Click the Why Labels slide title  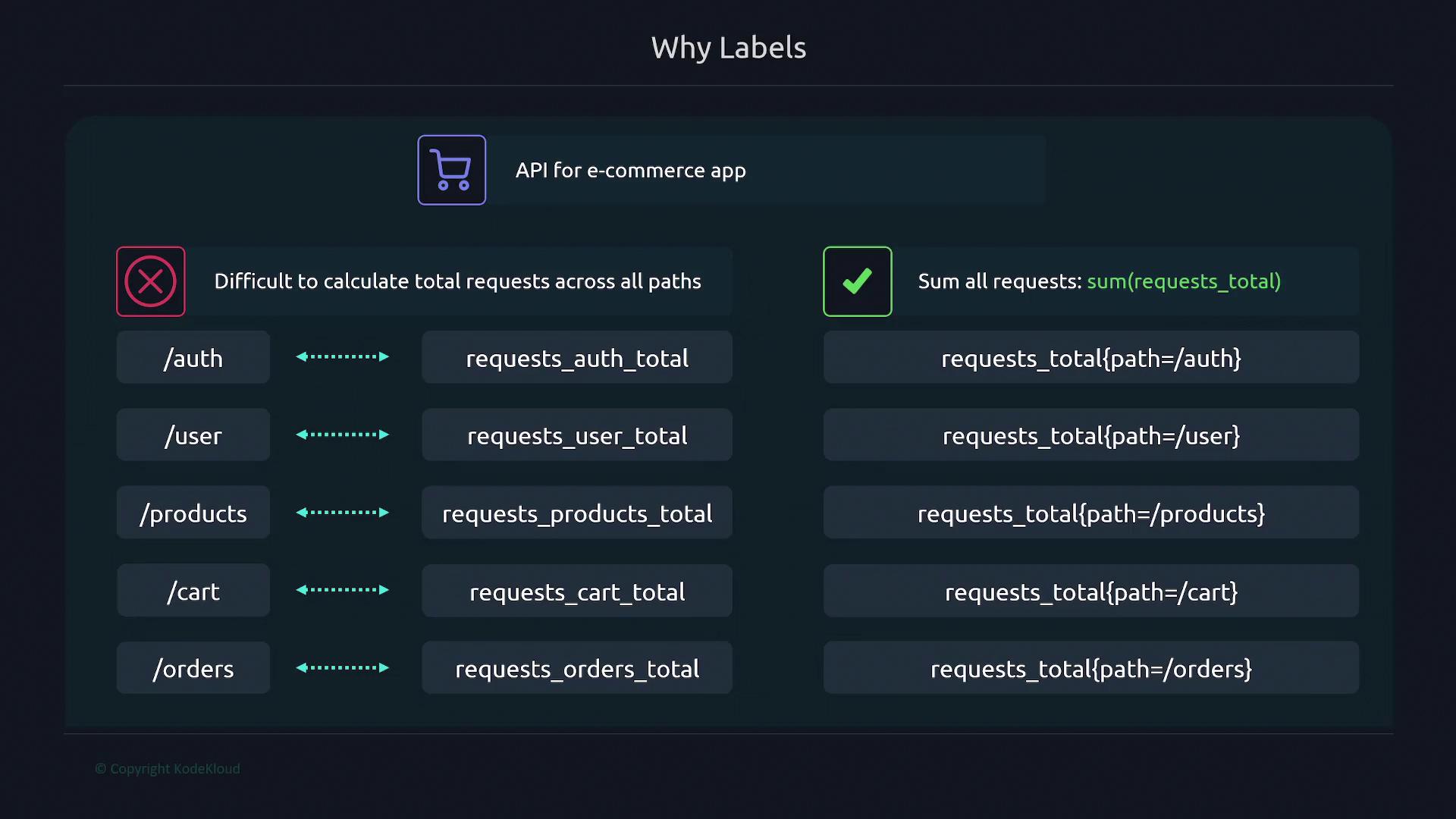(728, 47)
